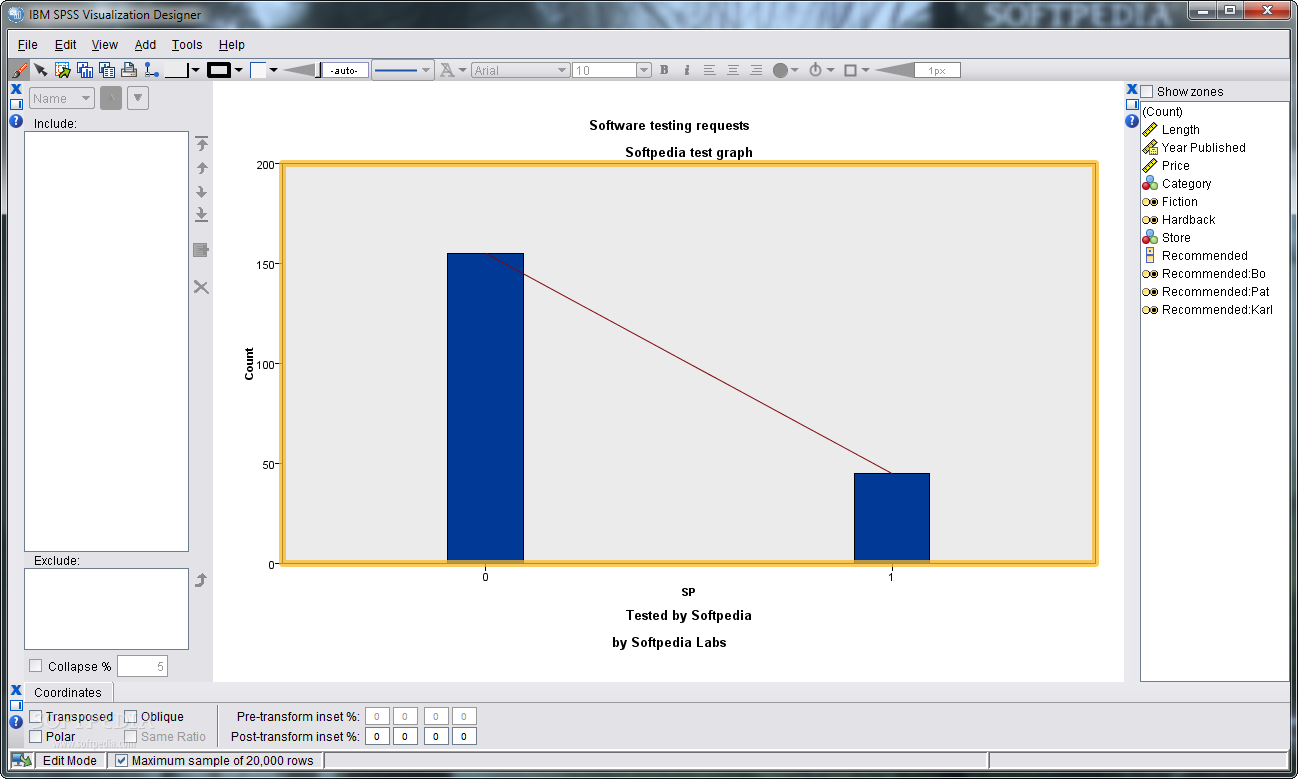
Task: Click the monitor-with-arrow status bar icon
Action: coord(22,761)
